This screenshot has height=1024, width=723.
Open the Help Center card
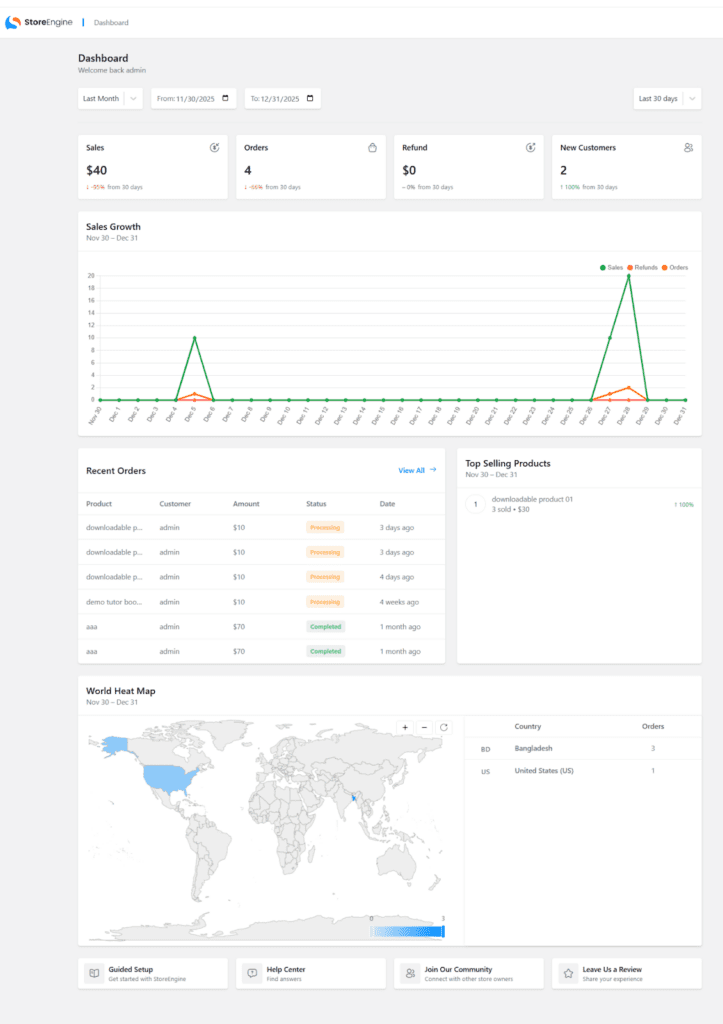point(311,974)
